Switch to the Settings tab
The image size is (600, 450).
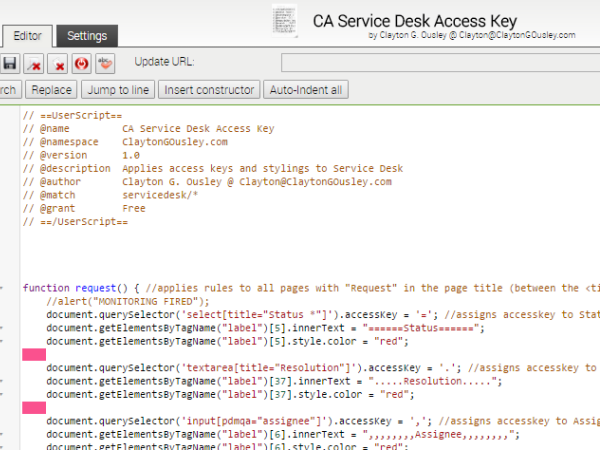coord(87,36)
